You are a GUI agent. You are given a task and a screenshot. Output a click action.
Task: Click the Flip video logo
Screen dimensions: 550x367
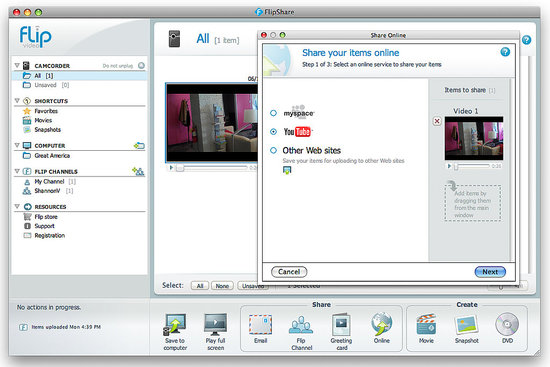click(x=35, y=37)
